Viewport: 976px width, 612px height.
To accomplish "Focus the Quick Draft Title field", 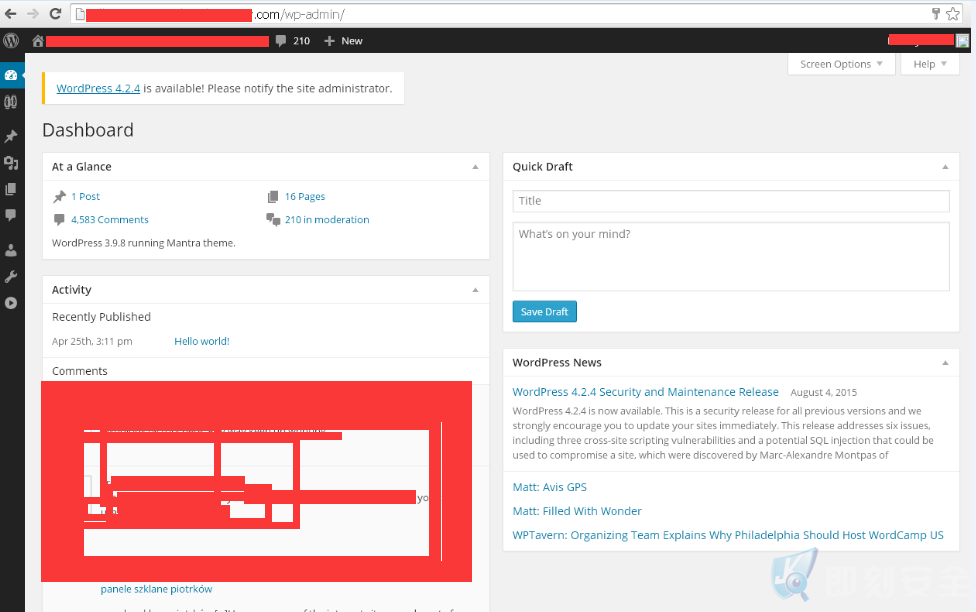I will coord(731,201).
